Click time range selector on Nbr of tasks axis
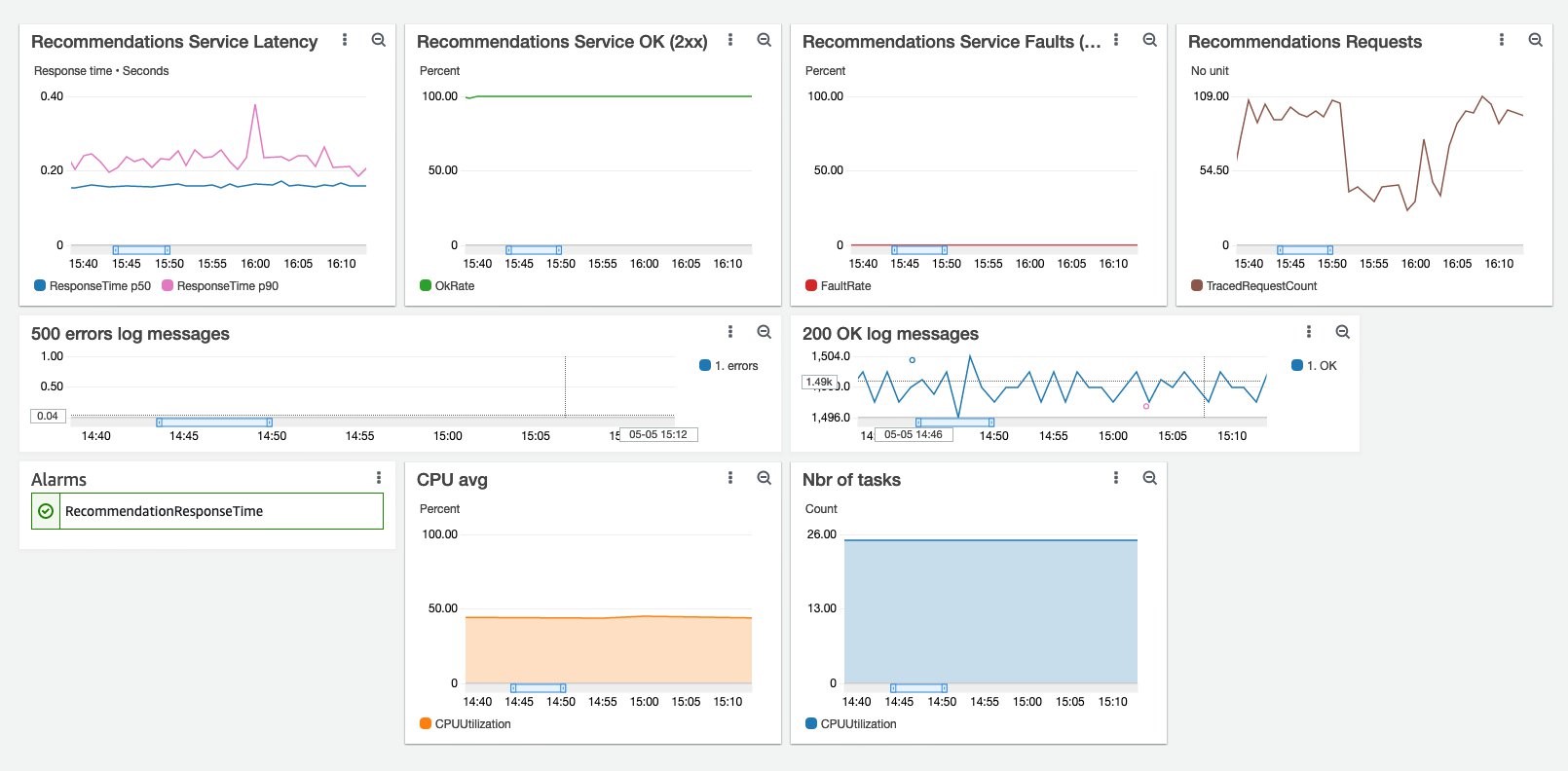Viewport: 1568px width, 771px height. (919, 688)
